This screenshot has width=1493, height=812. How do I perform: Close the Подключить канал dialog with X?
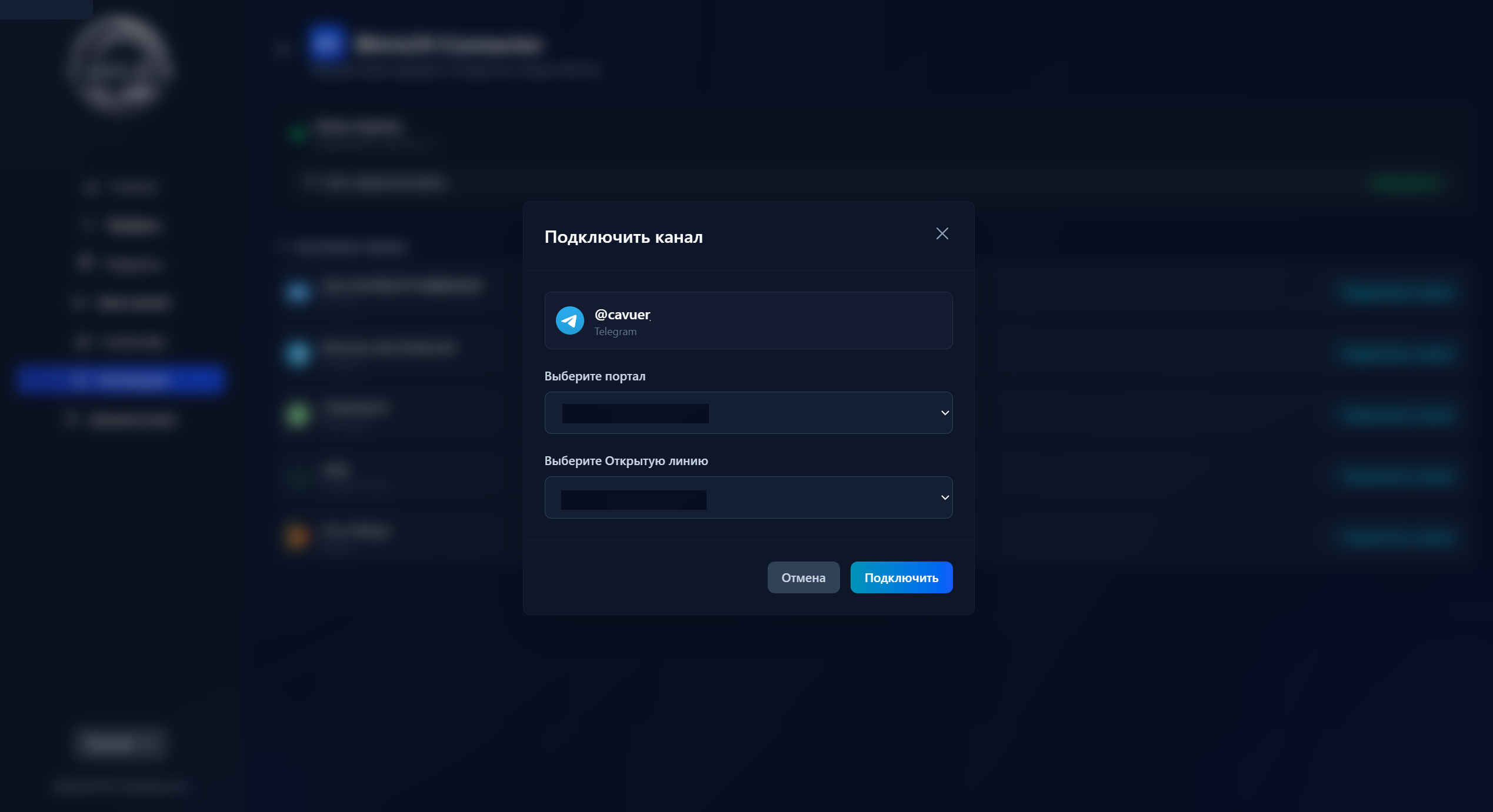pyautogui.click(x=942, y=234)
